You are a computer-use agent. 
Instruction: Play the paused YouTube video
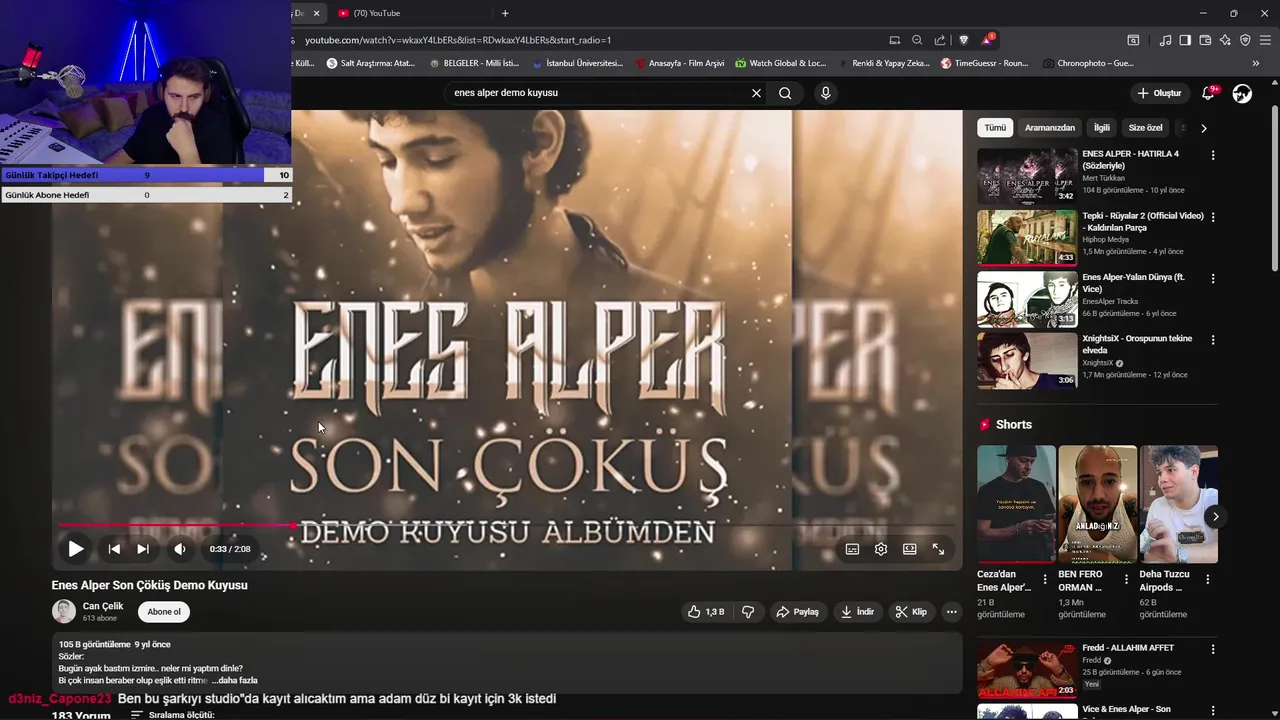tap(75, 549)
